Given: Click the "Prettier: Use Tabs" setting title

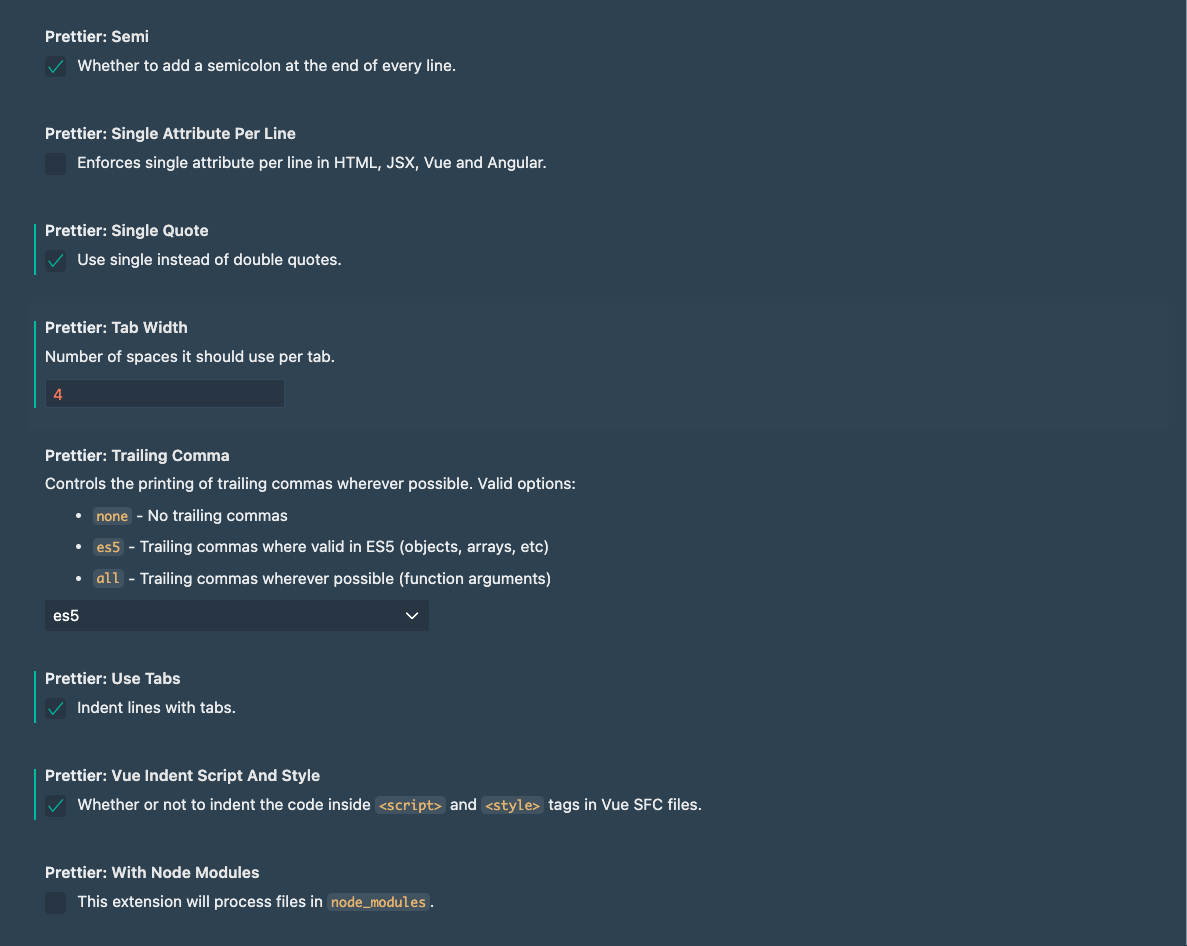Looking at the screenshot, I should pos(113,679).
